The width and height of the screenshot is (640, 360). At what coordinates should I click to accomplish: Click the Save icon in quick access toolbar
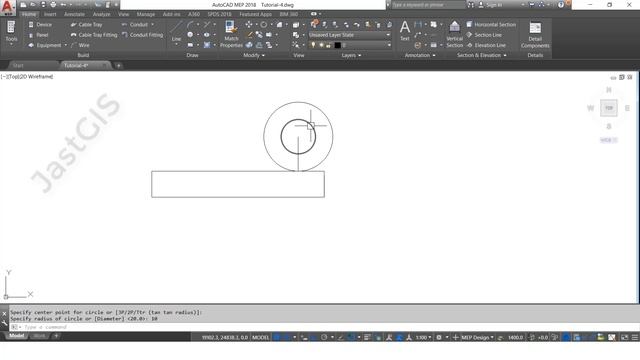click(x=43, y=5)
